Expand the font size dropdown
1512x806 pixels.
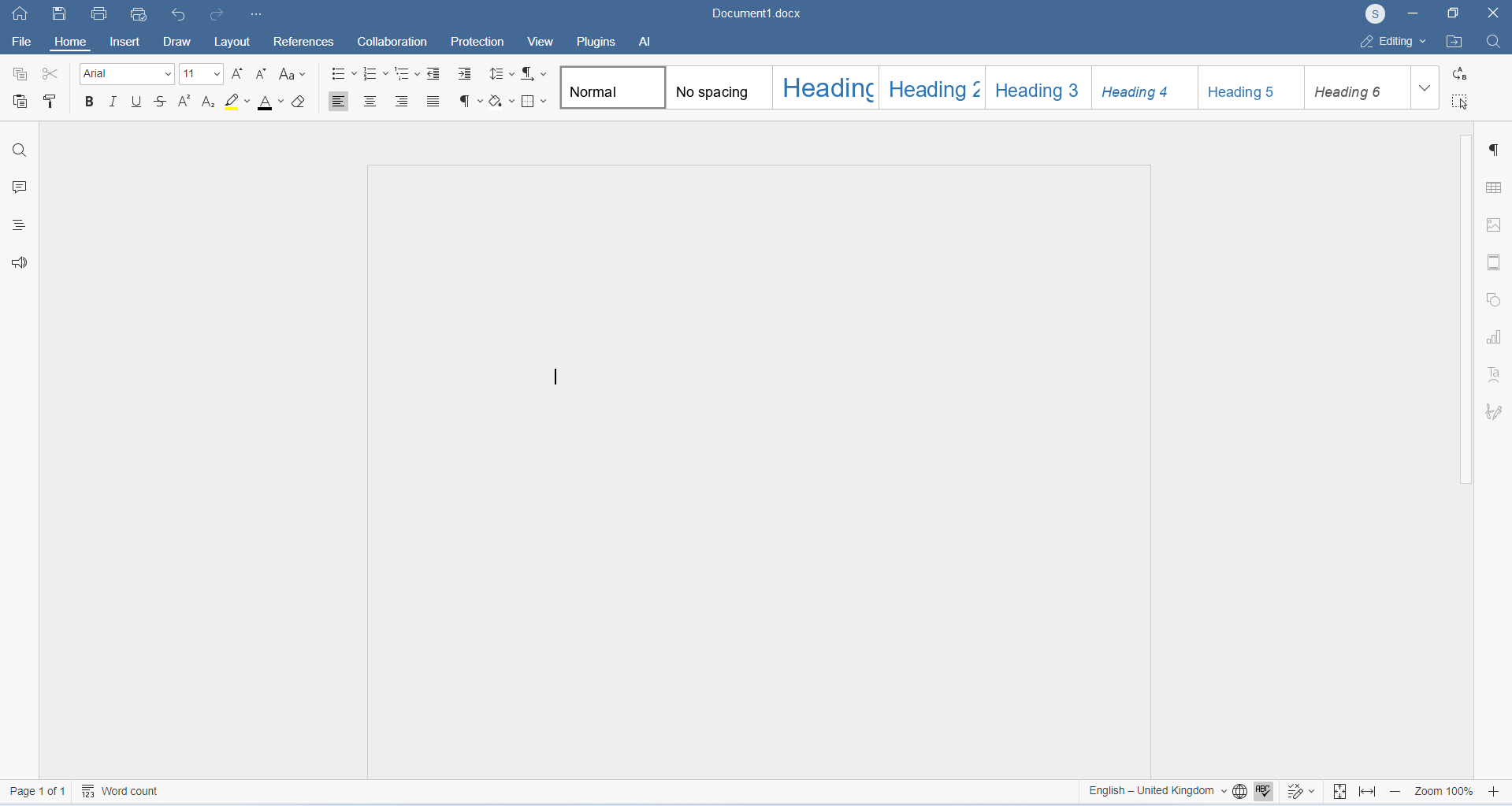coord(217,74)
